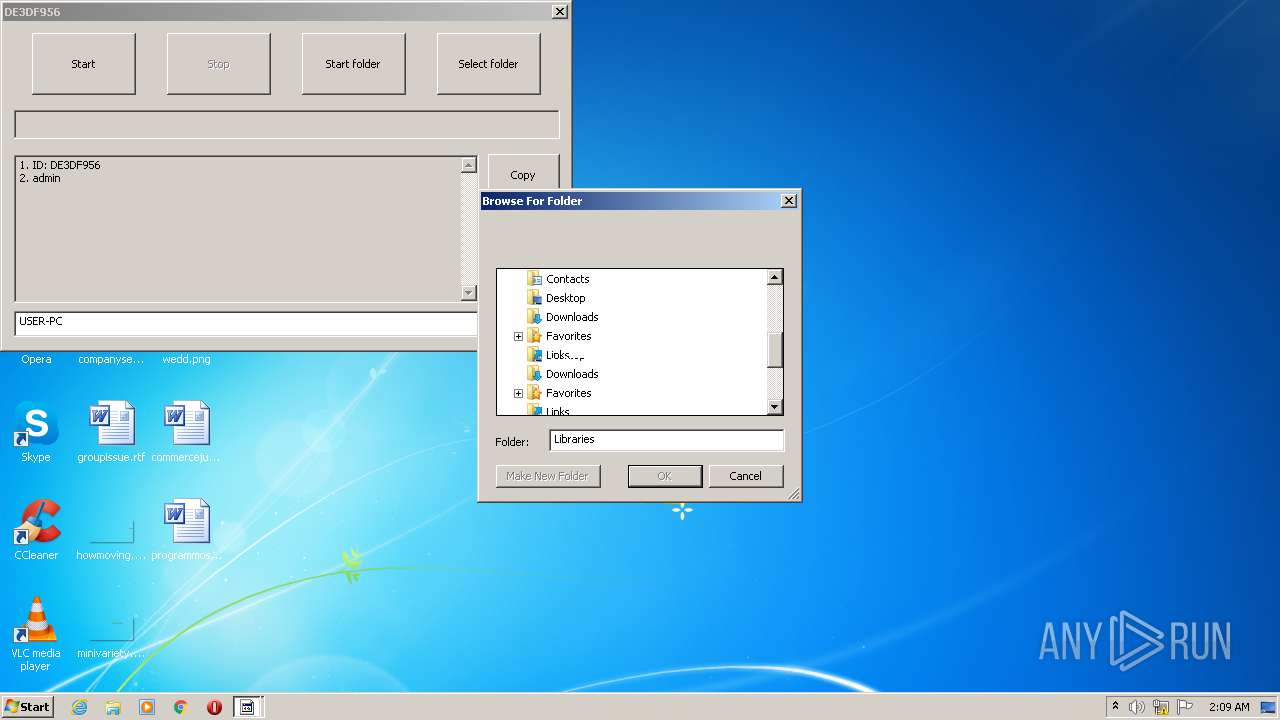1280x720 pixels.
Task: Cancel the Browse For Folder dialog
Action: (x=745, y=476)
